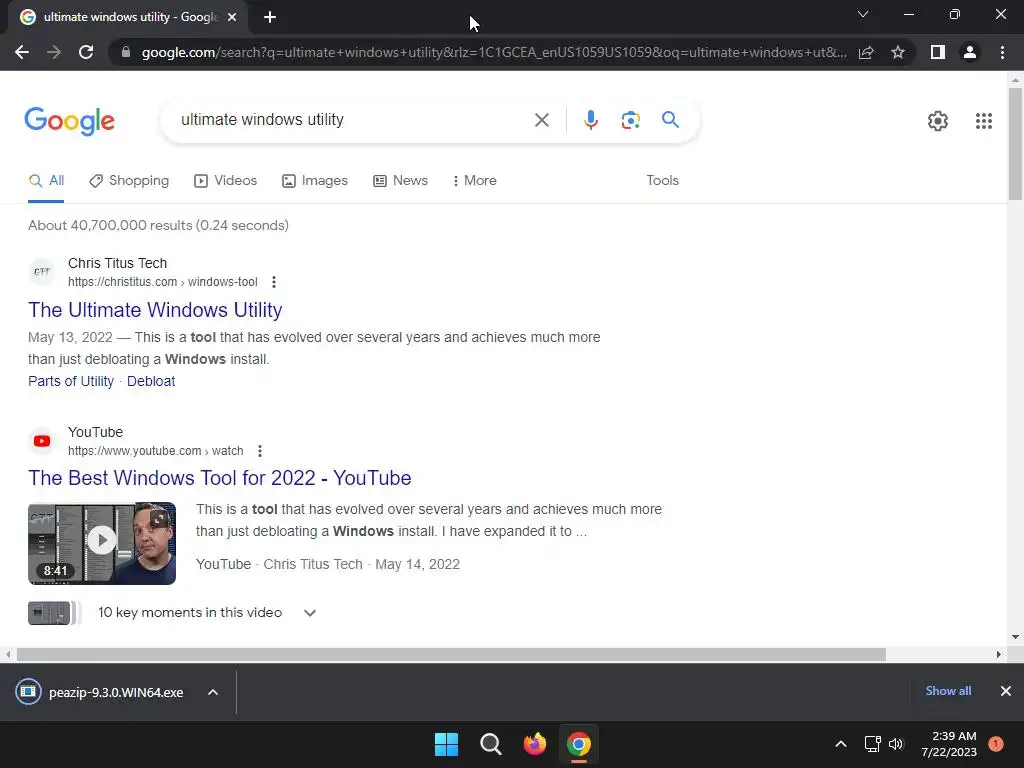Screen dimensions: 1024x768
Task: Search by image with Google Lens
Action: click(x=630, y=120)
